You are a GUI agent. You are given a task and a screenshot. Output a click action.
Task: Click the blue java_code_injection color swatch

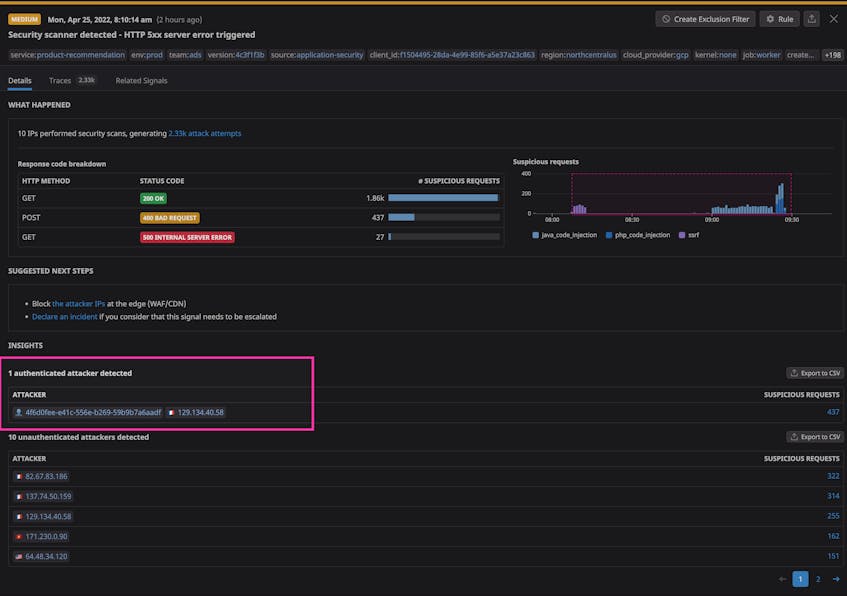click(535, 234)
